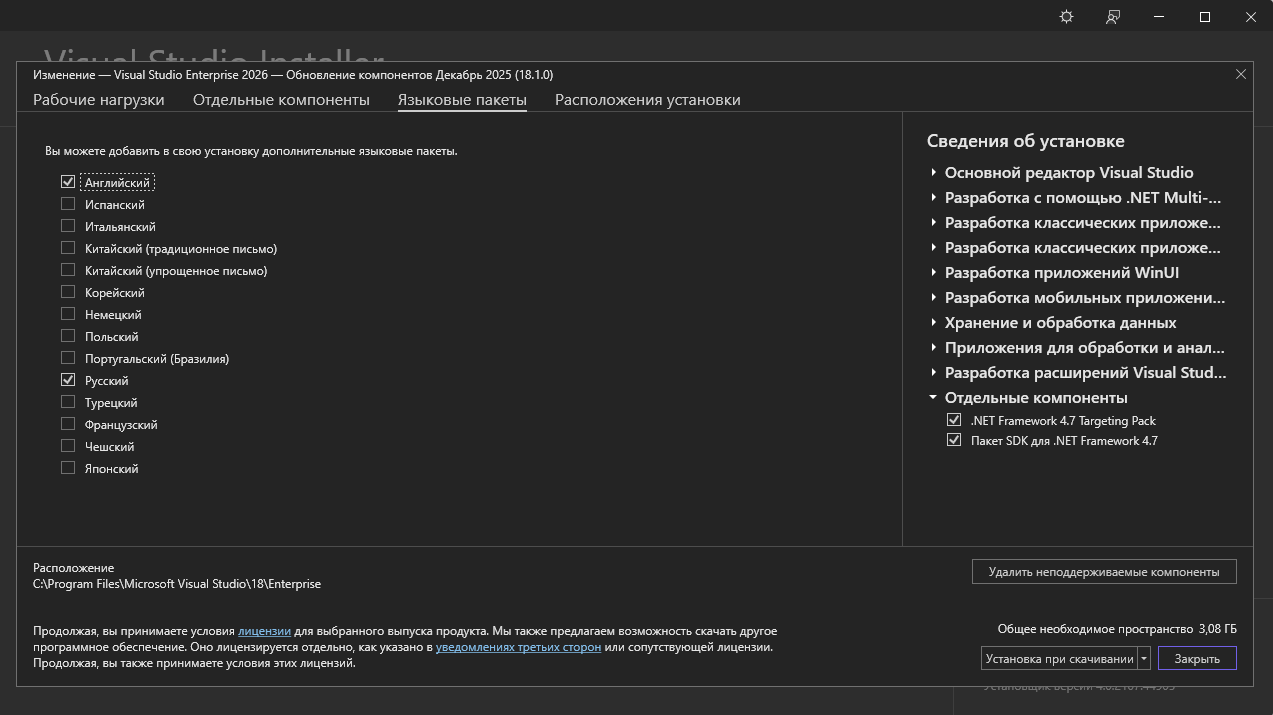The width and height of the screenshot is (1273, 715).
Task: Maximize the Visual Studio Installer window
Action: pyautogui.click(x=1205, y=17)
